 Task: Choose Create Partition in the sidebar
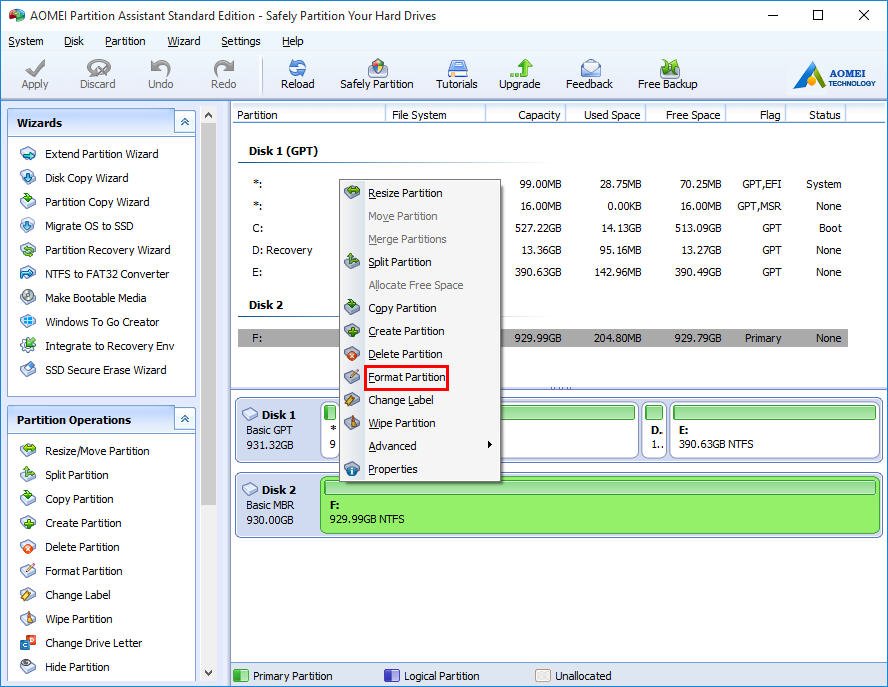click(70, 523)
